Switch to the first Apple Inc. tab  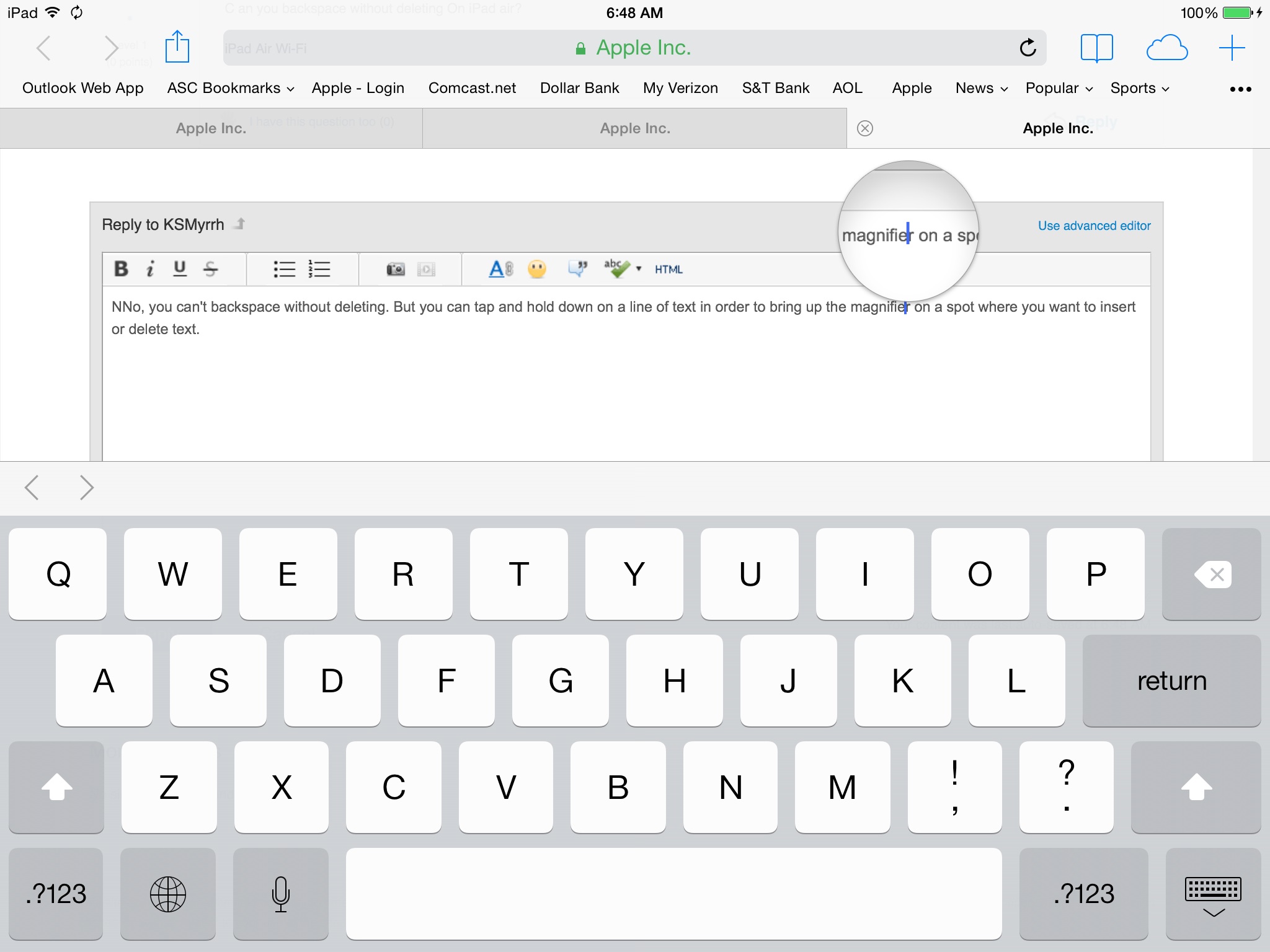click(211, 128)
